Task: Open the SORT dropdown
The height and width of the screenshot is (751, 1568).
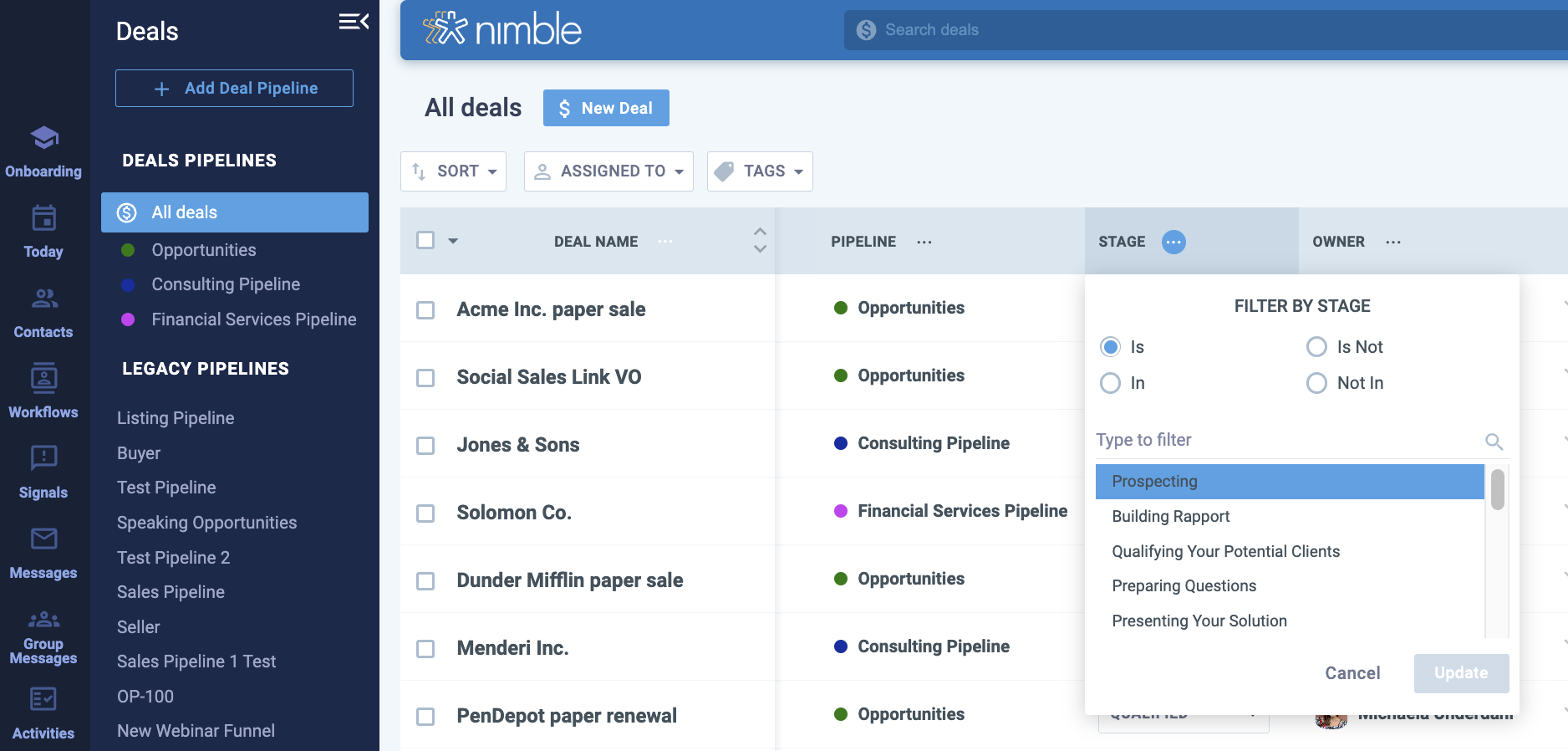Action: point(453,171)
